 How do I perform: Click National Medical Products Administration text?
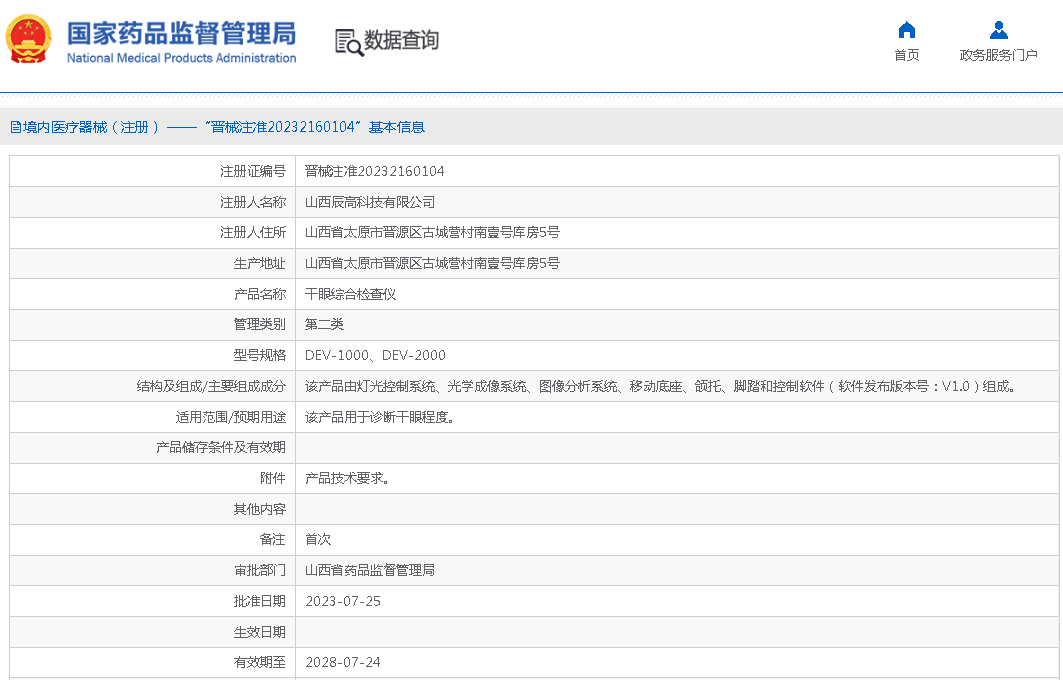tap(181, 58)
